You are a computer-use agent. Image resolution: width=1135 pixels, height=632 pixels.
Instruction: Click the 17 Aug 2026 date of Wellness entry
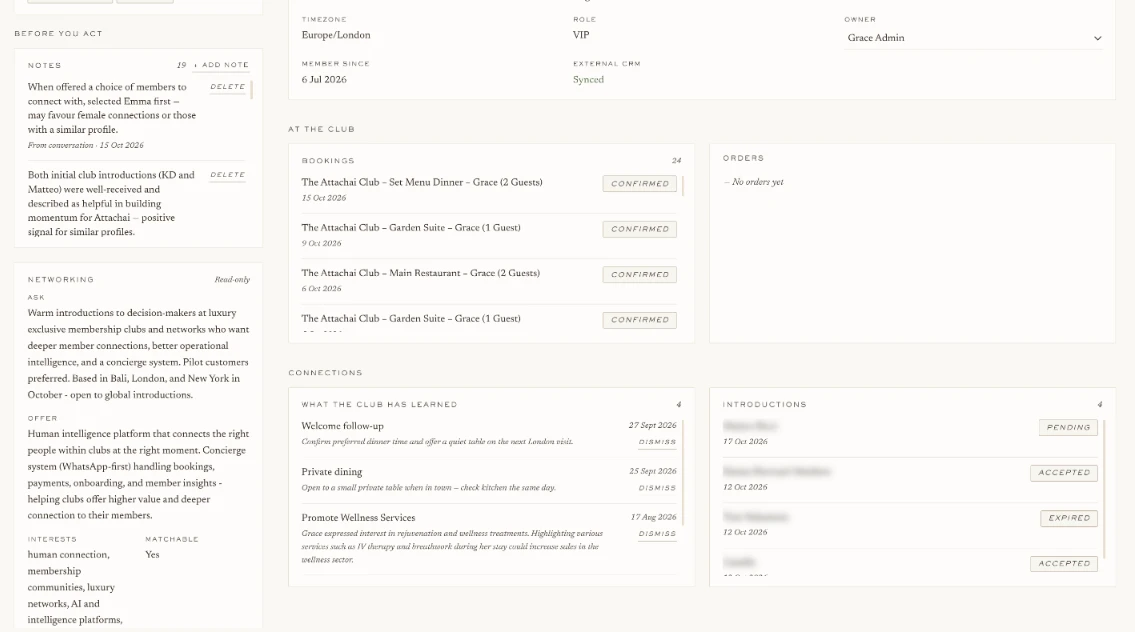[654, 518]
